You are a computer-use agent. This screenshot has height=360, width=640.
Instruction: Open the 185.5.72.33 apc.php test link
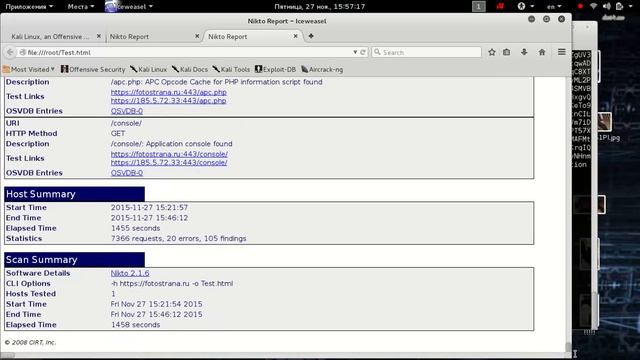click(x=169, y=100)
